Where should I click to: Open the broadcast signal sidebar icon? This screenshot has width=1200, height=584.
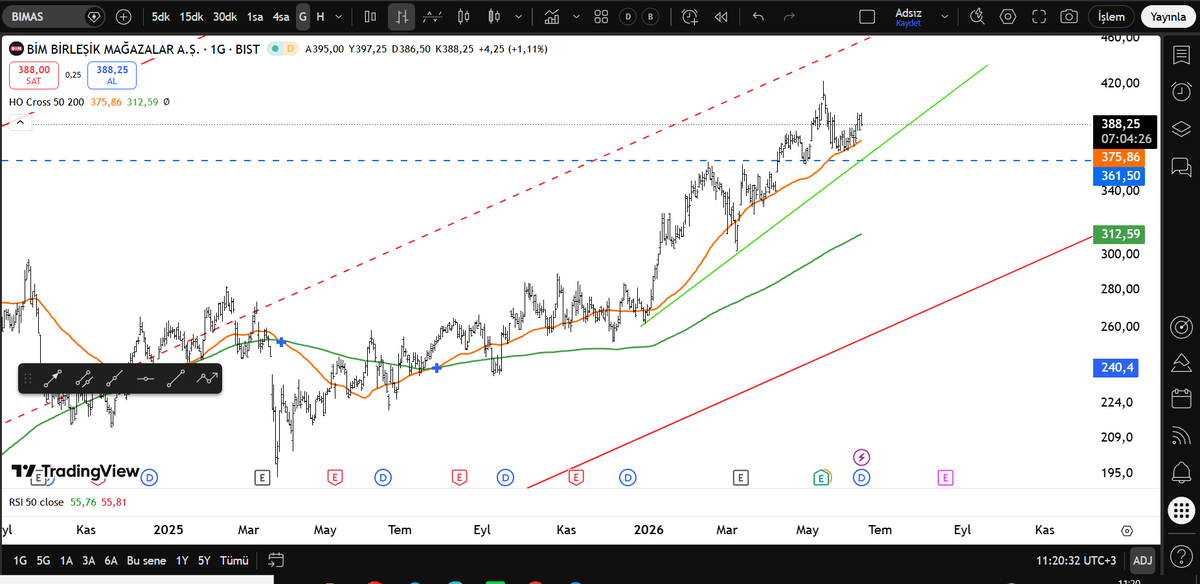pos(1181,434)
